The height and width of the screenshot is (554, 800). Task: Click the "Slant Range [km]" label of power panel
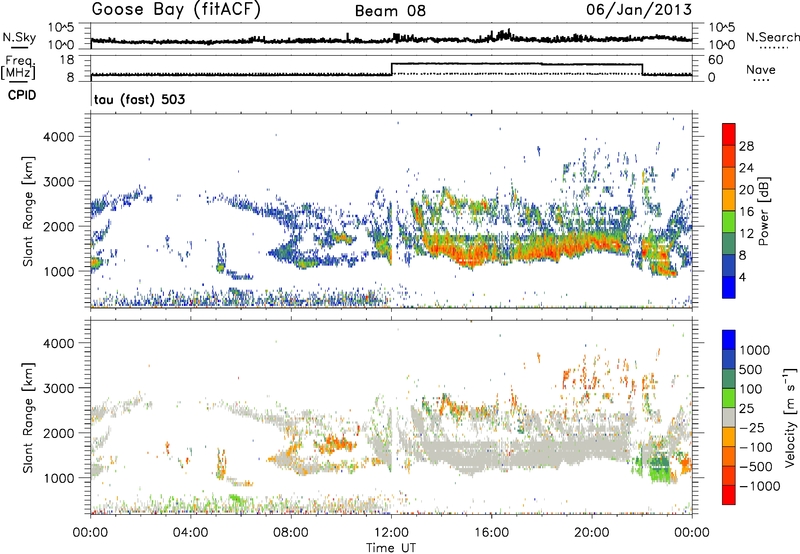(28, 211)
